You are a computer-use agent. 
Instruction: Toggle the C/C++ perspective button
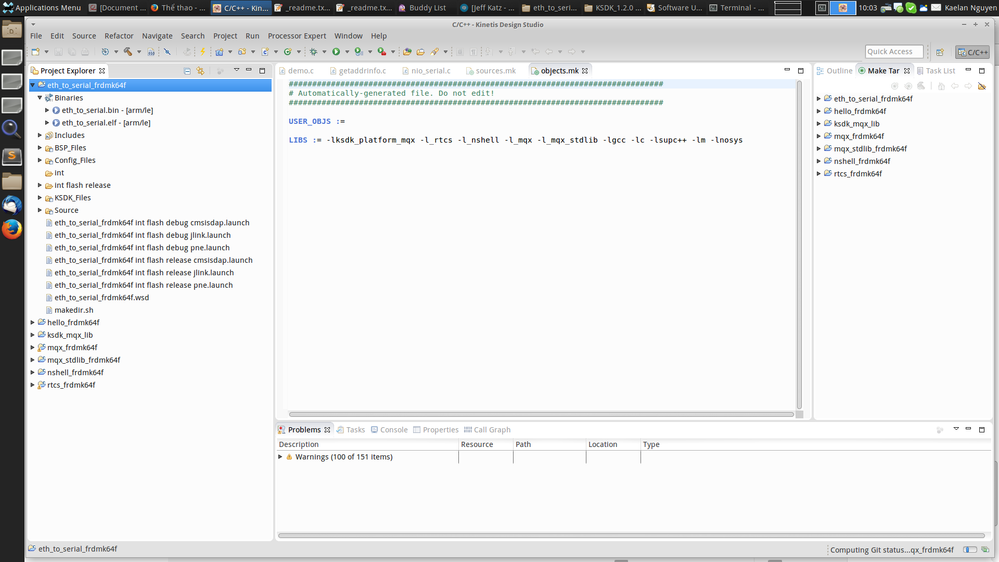tap(973, 52)
